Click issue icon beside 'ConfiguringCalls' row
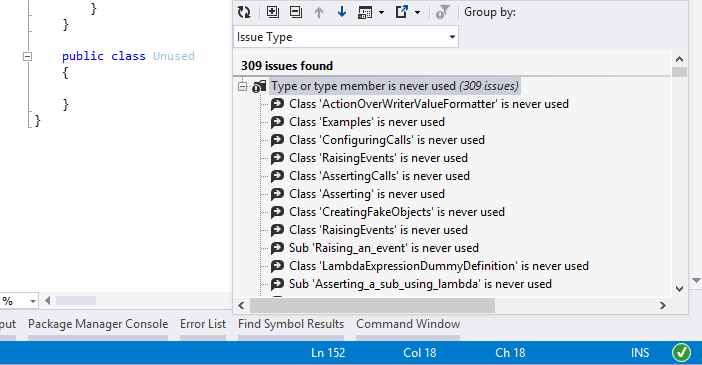The height and width of the screenshot is (365, 702). click(278, 140)
